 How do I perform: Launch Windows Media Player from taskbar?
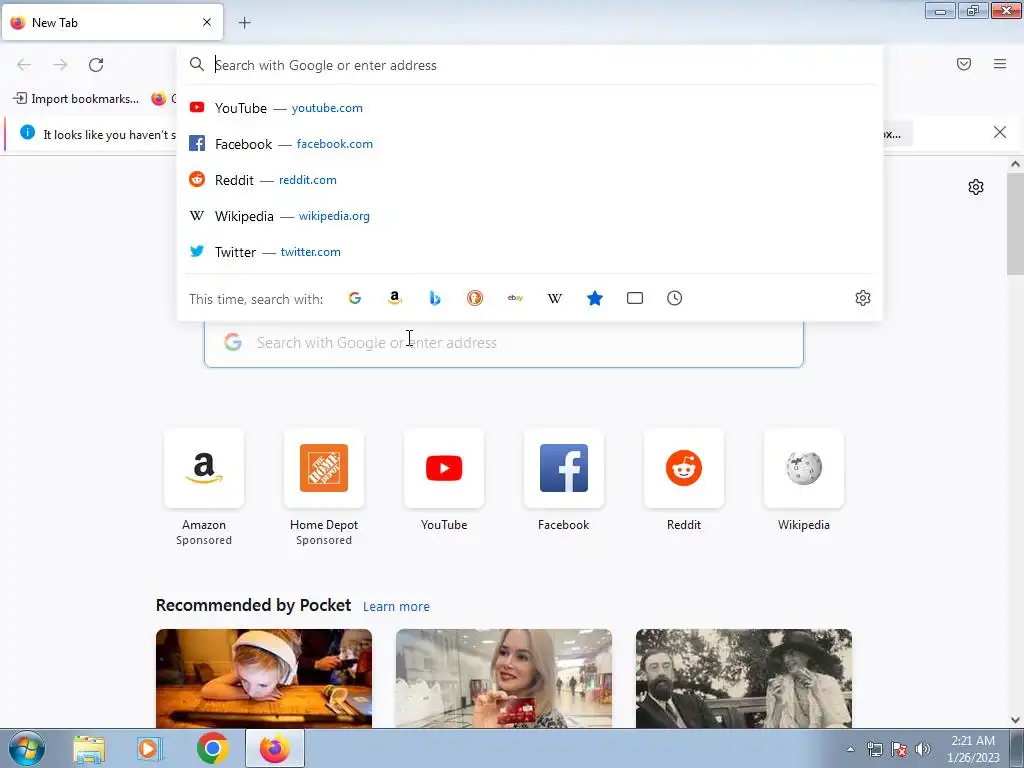tap(150, 749)
